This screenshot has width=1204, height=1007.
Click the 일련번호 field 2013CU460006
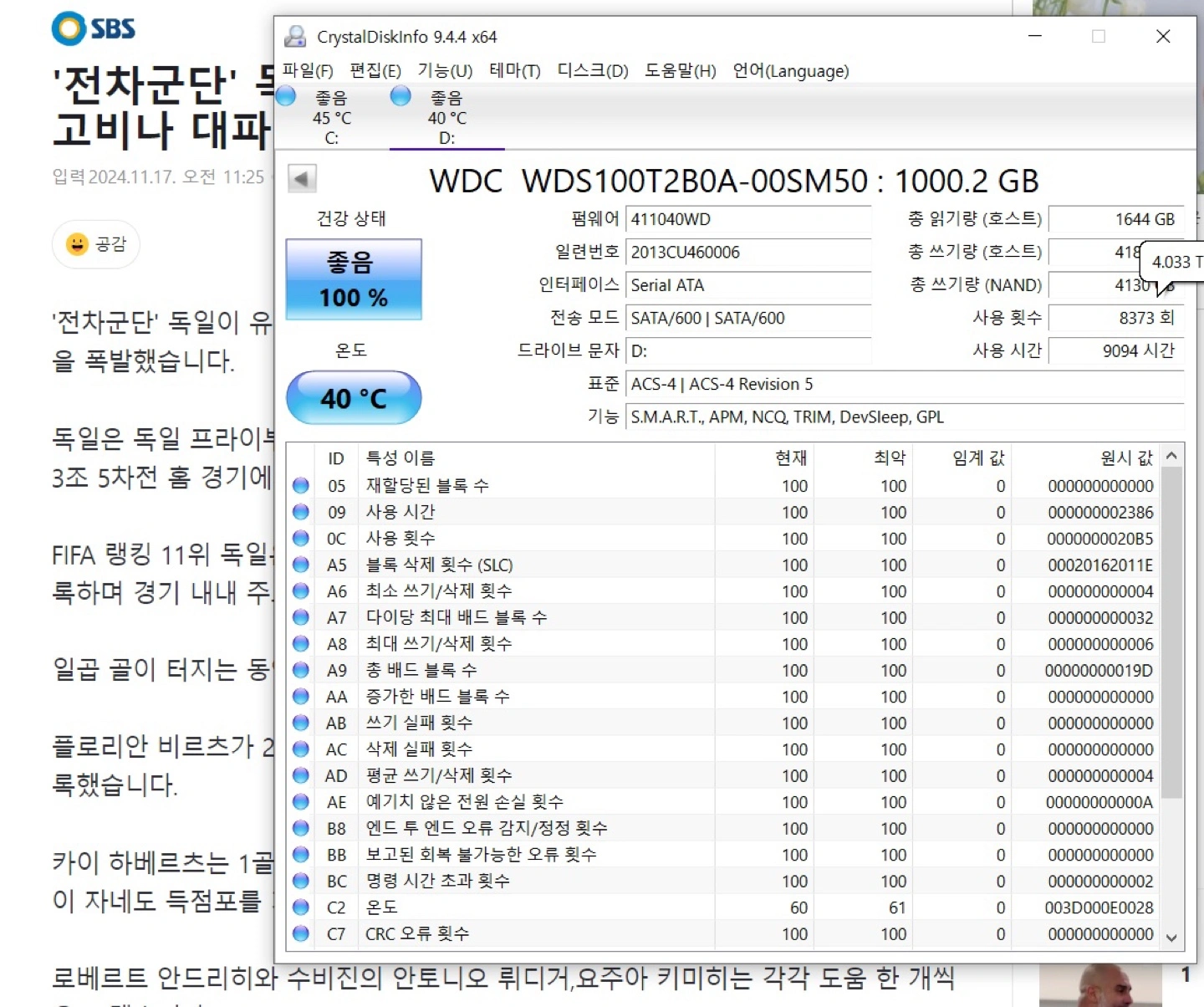click(x=748, y=252)
